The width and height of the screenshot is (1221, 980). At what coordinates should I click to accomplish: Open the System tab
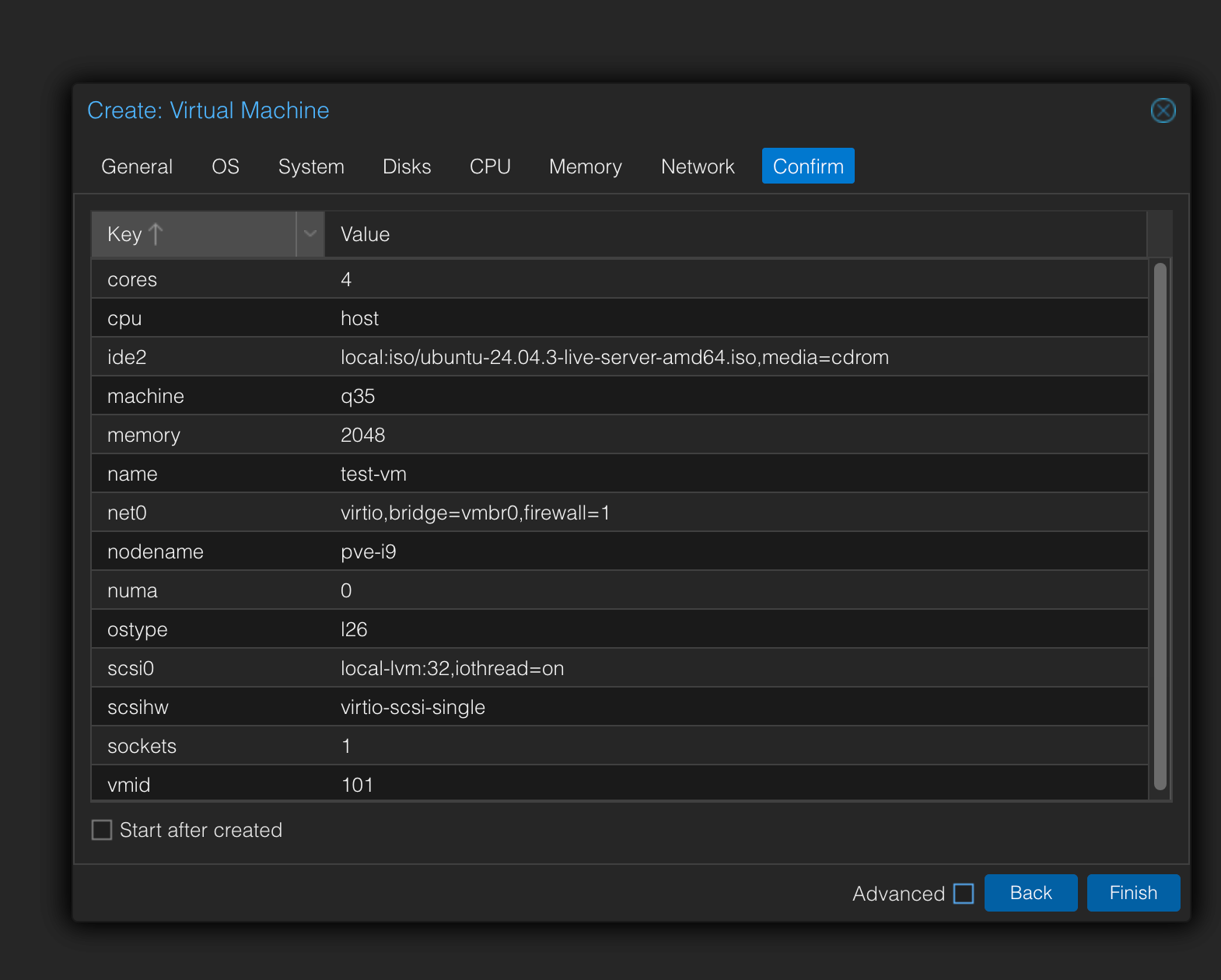[311, 166]
